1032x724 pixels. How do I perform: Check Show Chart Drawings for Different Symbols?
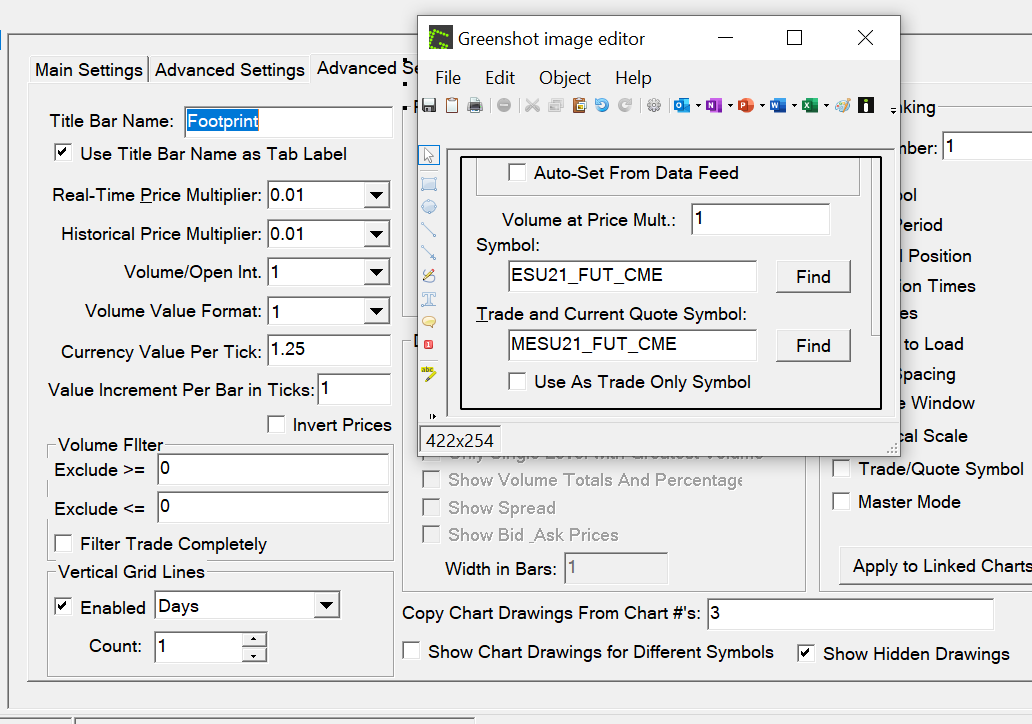coord(411,652)
